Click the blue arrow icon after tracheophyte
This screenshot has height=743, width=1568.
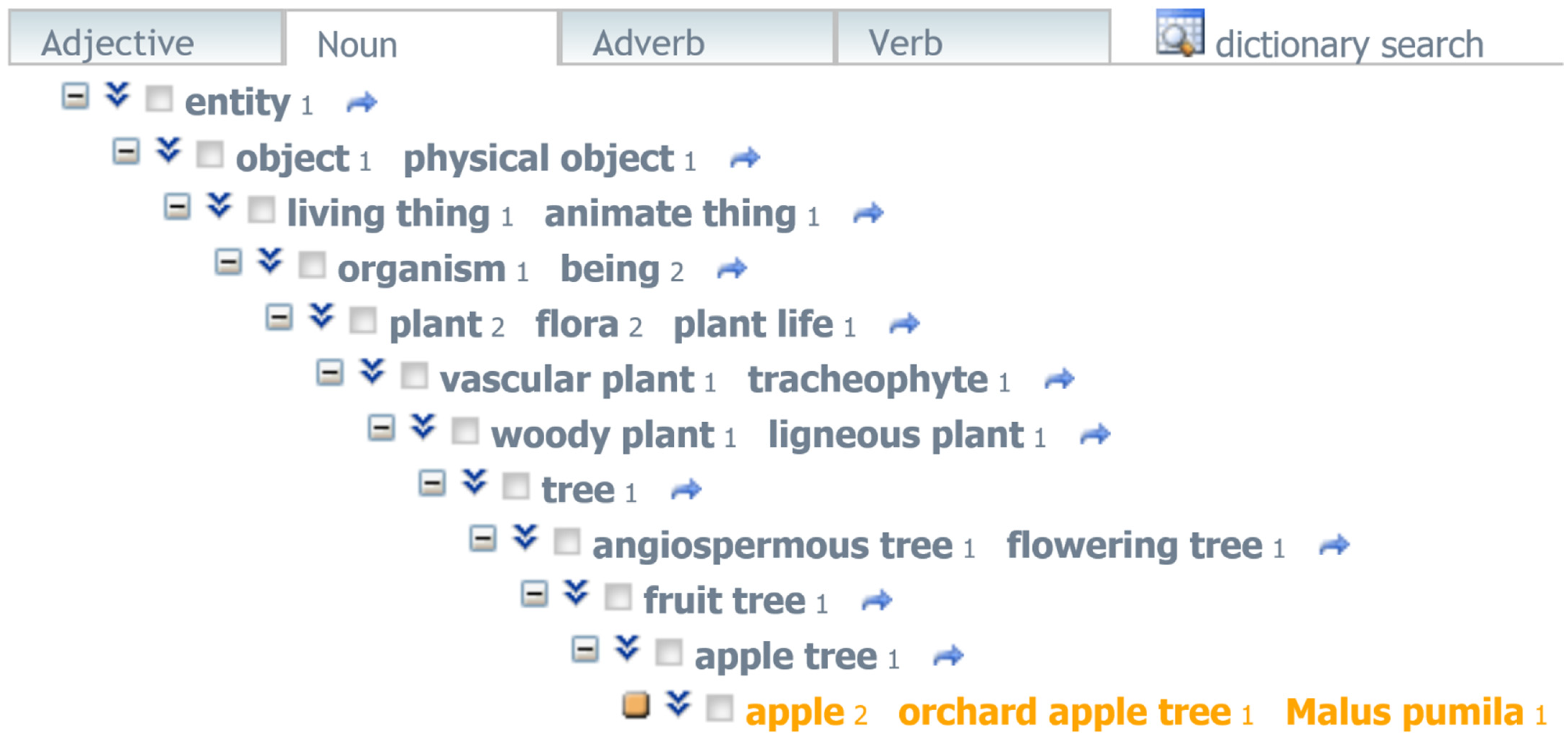pyautogui.click(x=1059, y=379)
